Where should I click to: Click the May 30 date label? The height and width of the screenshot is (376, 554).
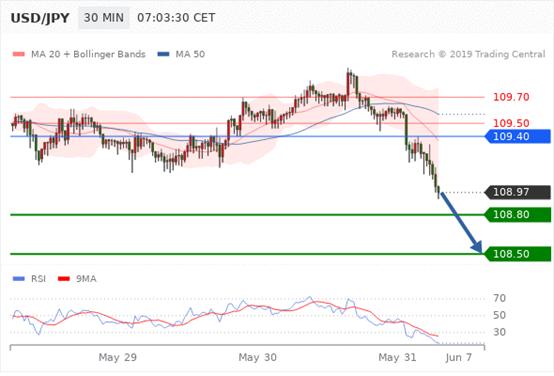[x=258, y=357]
